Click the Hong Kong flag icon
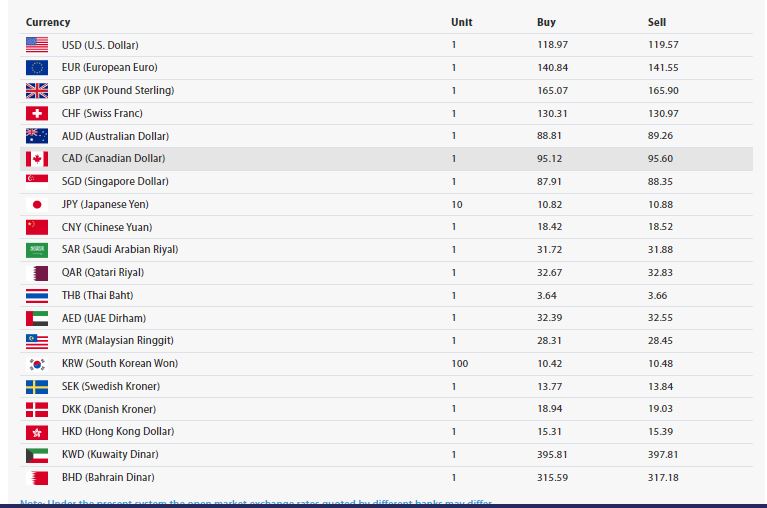The image size is (767, 508). pyautogui.click(x=37, y=432)
